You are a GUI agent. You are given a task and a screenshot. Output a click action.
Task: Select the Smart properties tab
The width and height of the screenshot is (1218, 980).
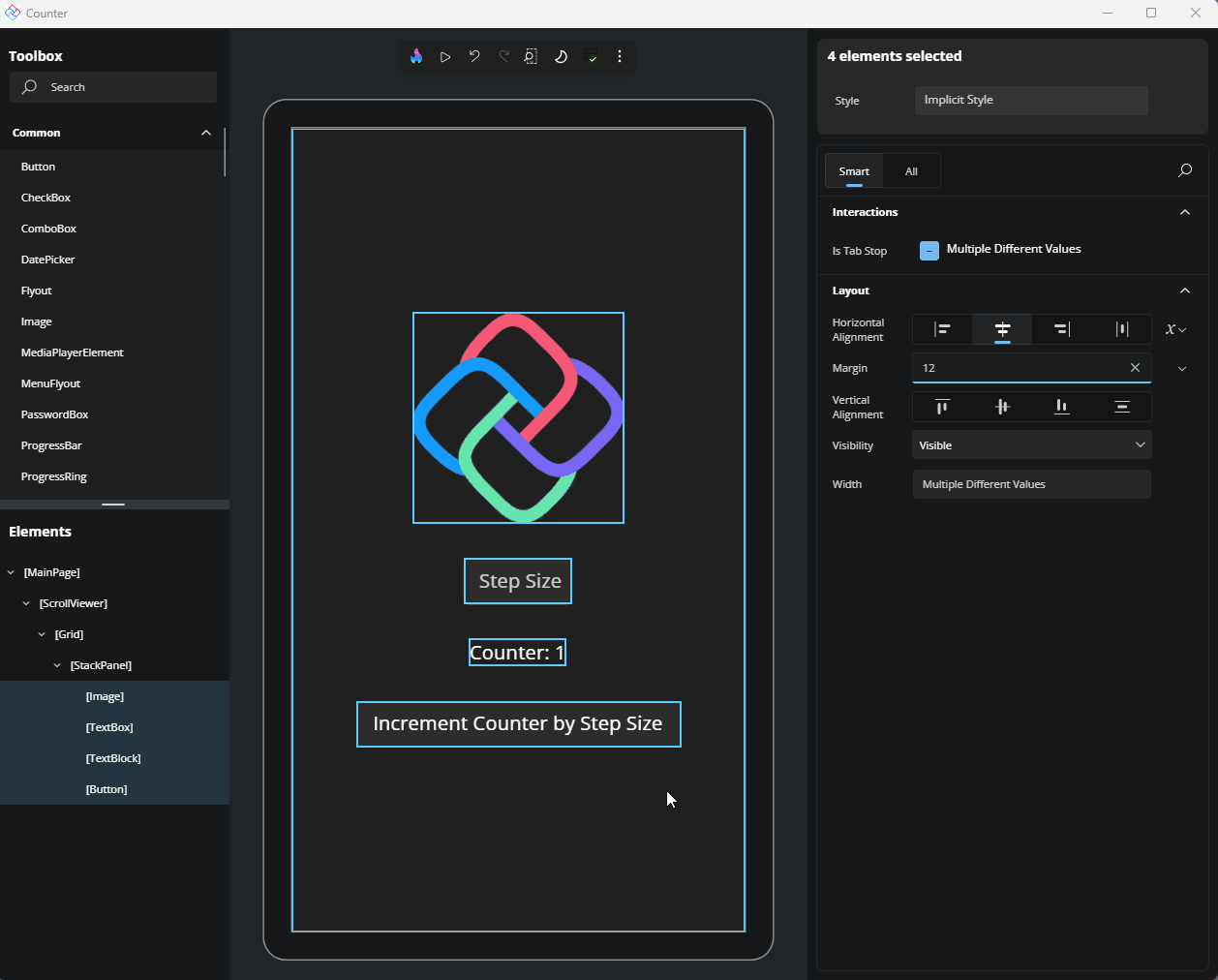click(x=854, y=171)
